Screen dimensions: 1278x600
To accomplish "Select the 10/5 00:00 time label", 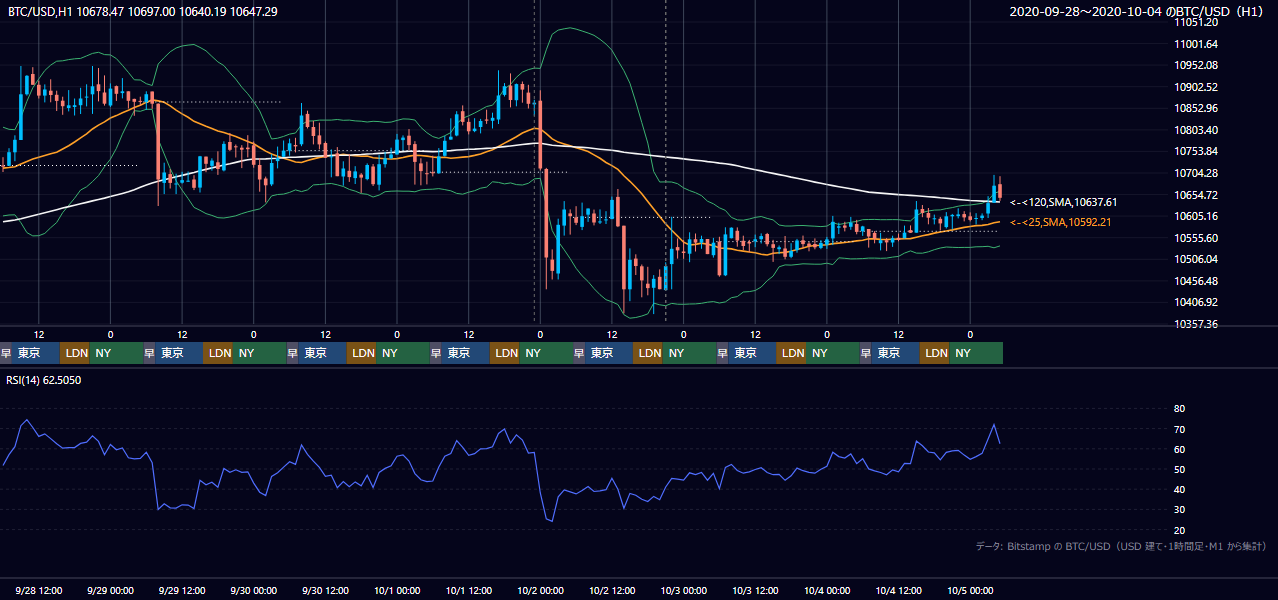I will (x=970, y=591).
